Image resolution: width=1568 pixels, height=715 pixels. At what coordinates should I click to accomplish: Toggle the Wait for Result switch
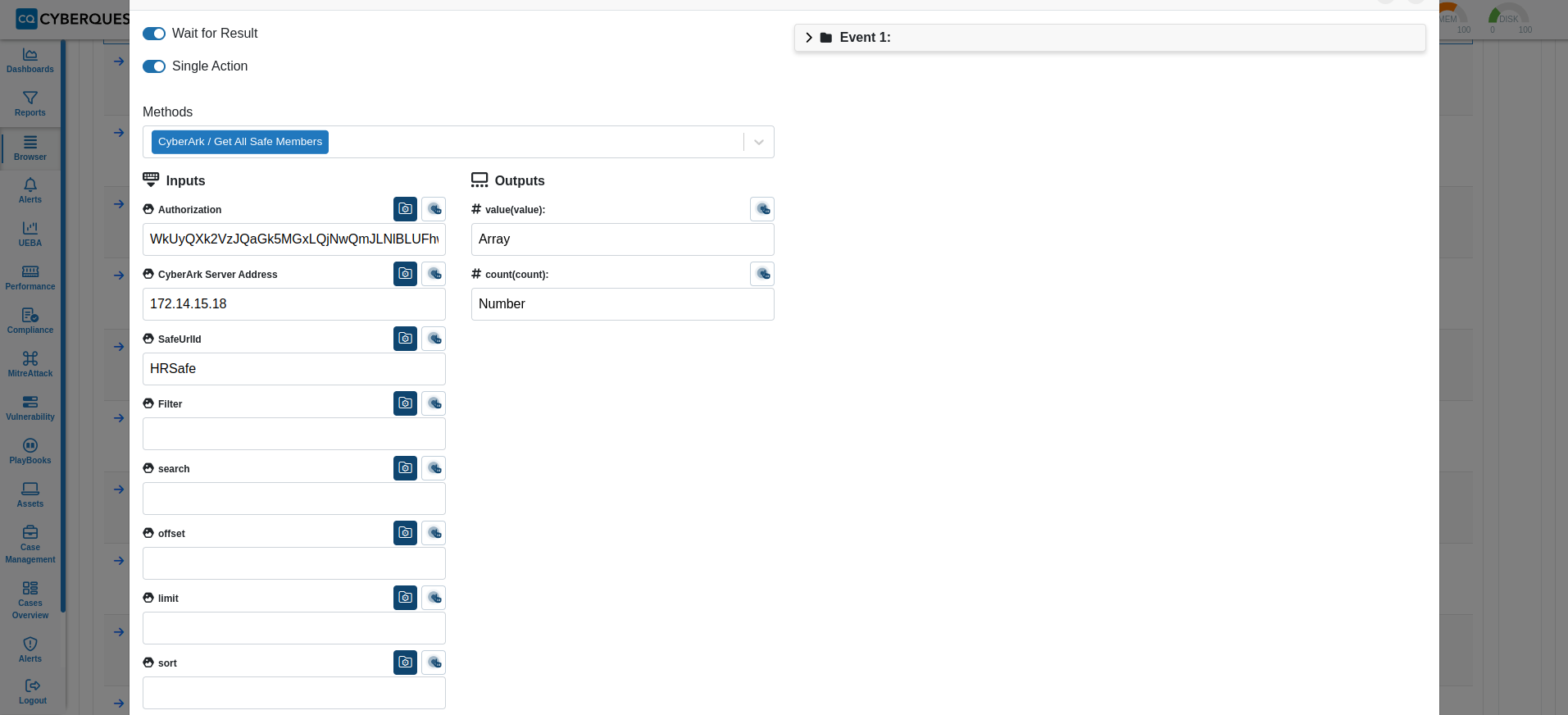pos(154,34)
